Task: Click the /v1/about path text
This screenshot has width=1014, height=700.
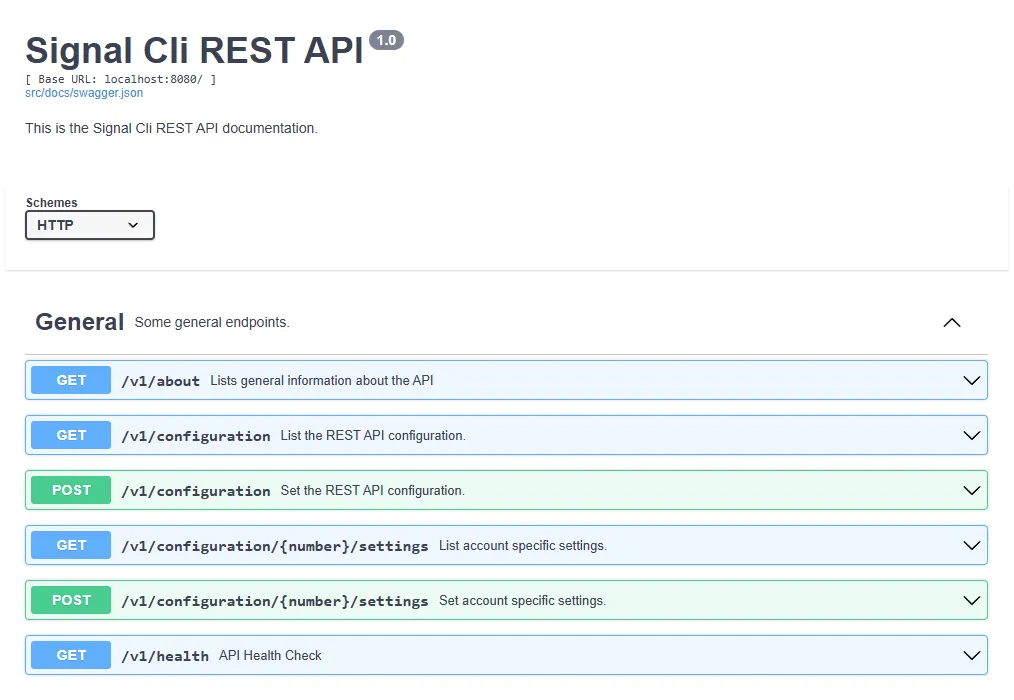Action: pyautogui.click(x=160, y=381)
